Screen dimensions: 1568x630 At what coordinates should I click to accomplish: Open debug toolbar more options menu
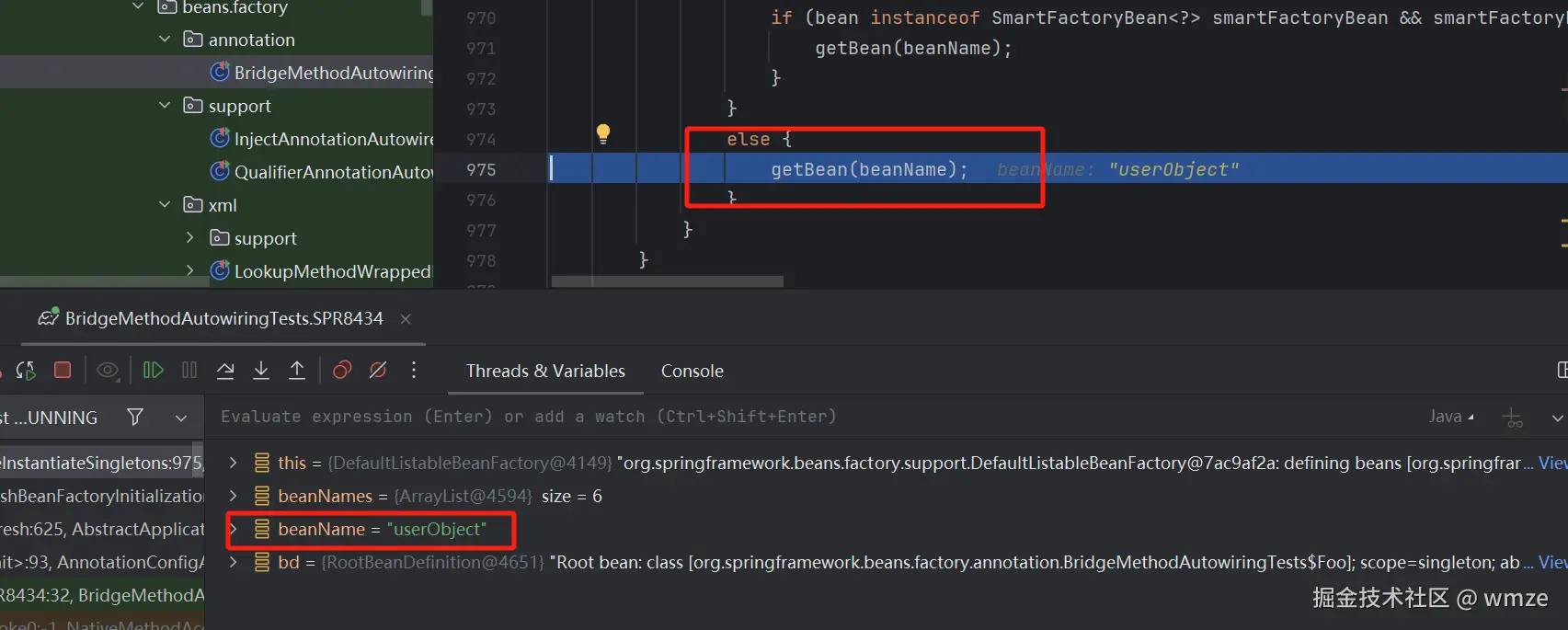click(414, 370)
